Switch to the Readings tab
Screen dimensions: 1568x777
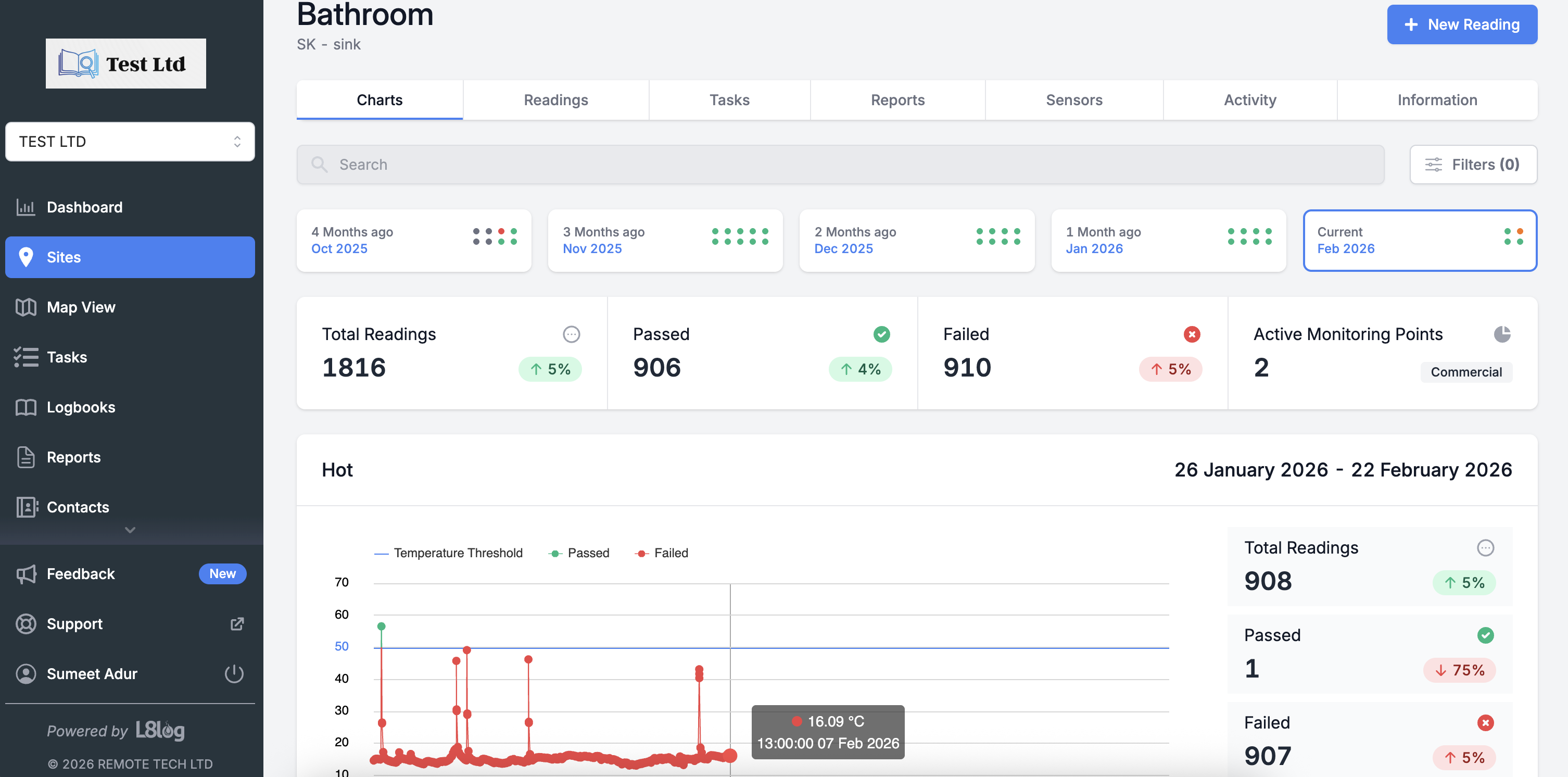[555, 100]
